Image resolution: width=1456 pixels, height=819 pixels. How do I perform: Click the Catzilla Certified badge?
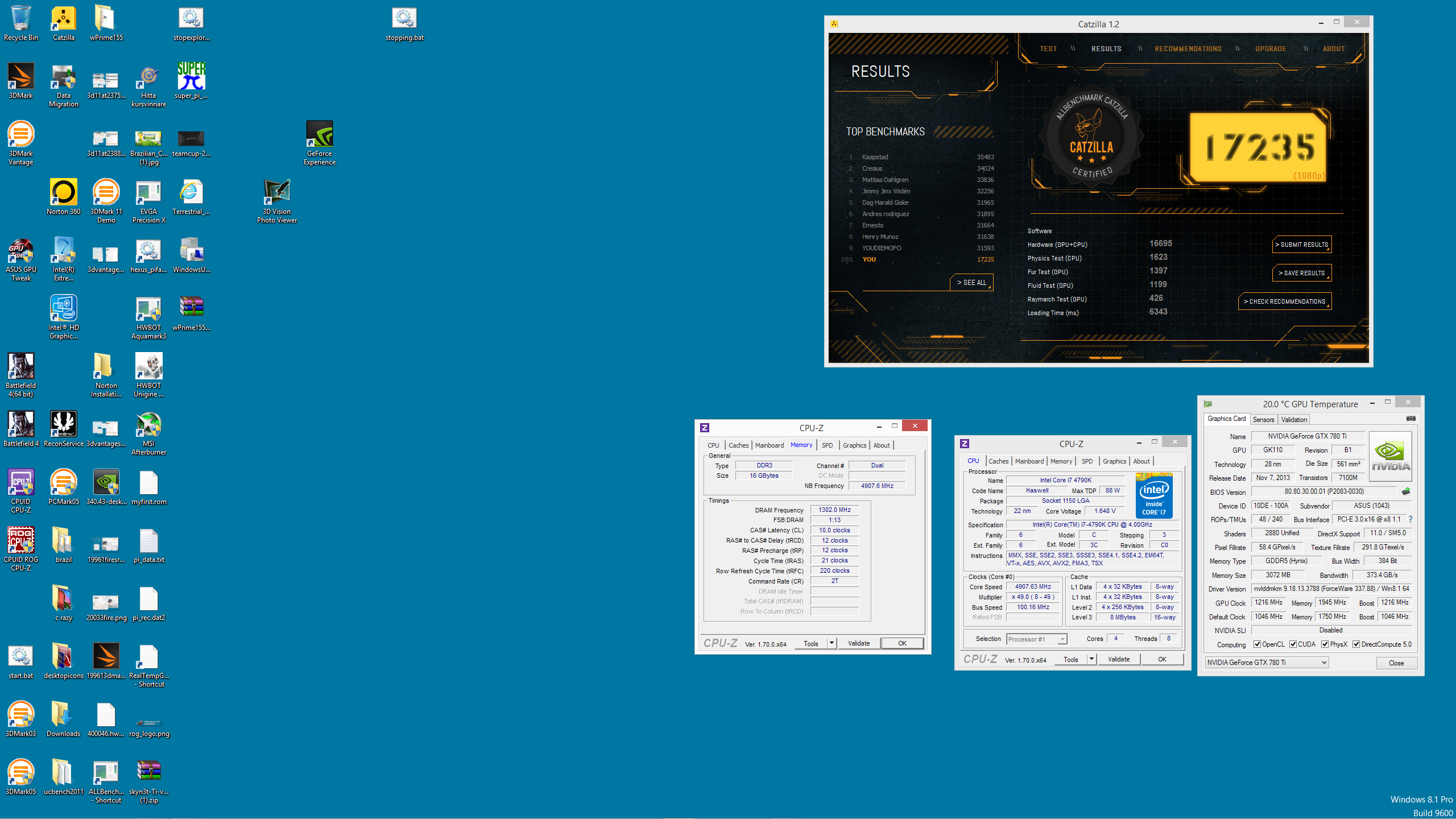[x=1091, y=138]
